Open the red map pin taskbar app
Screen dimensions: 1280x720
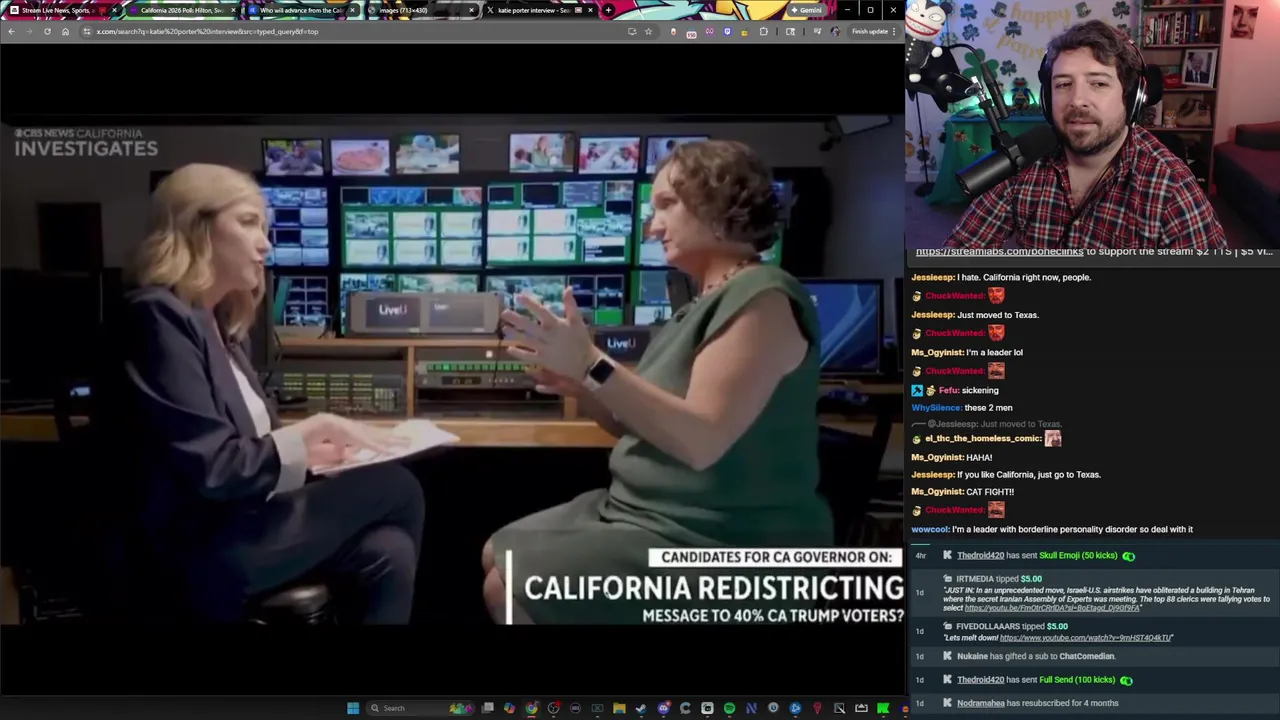pyautogui.click(x=817, y=708)
